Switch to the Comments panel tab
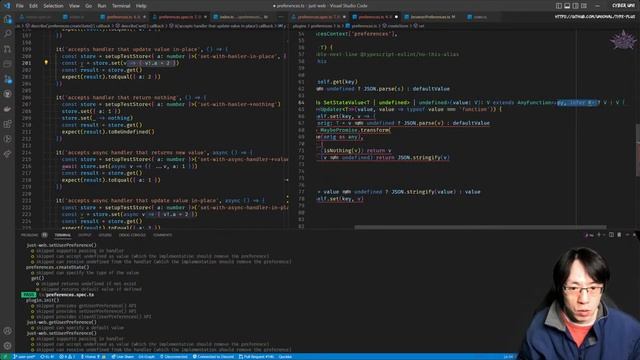Viewport: 640px width, 360px height. tap(162, 235)
